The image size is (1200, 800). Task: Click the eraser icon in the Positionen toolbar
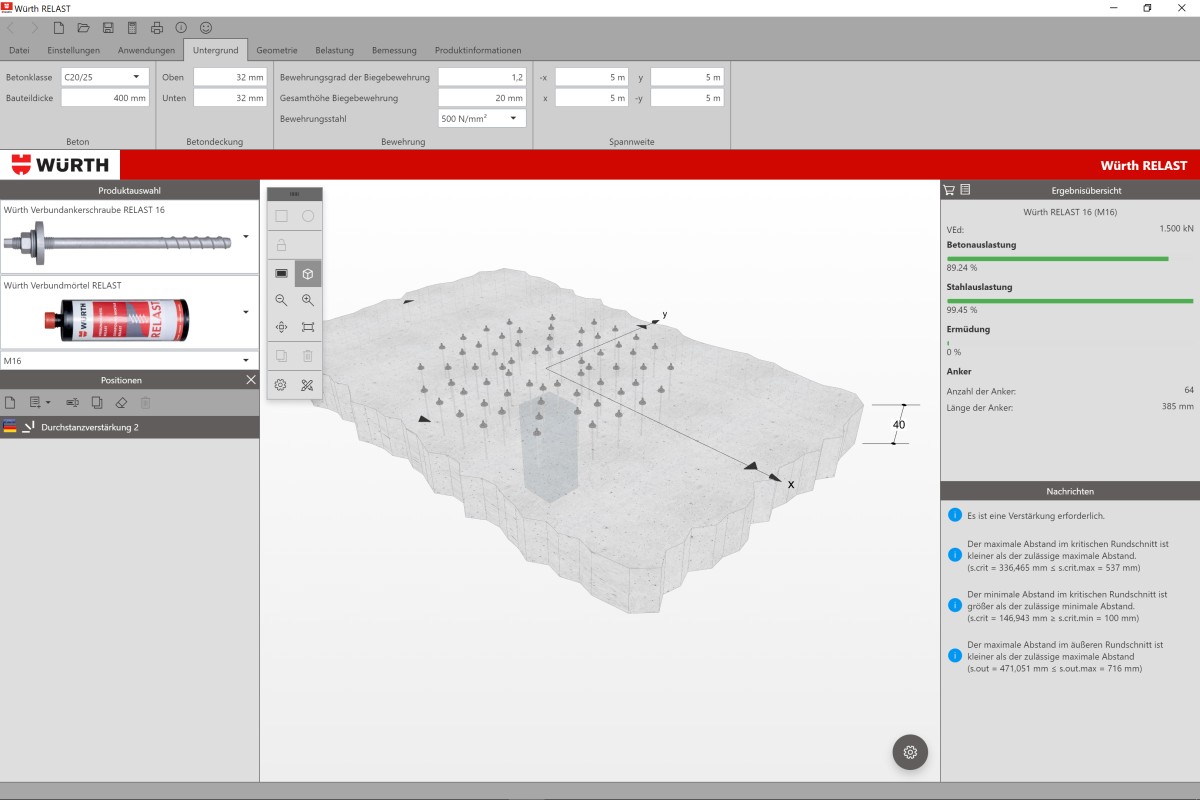[121, 402]
